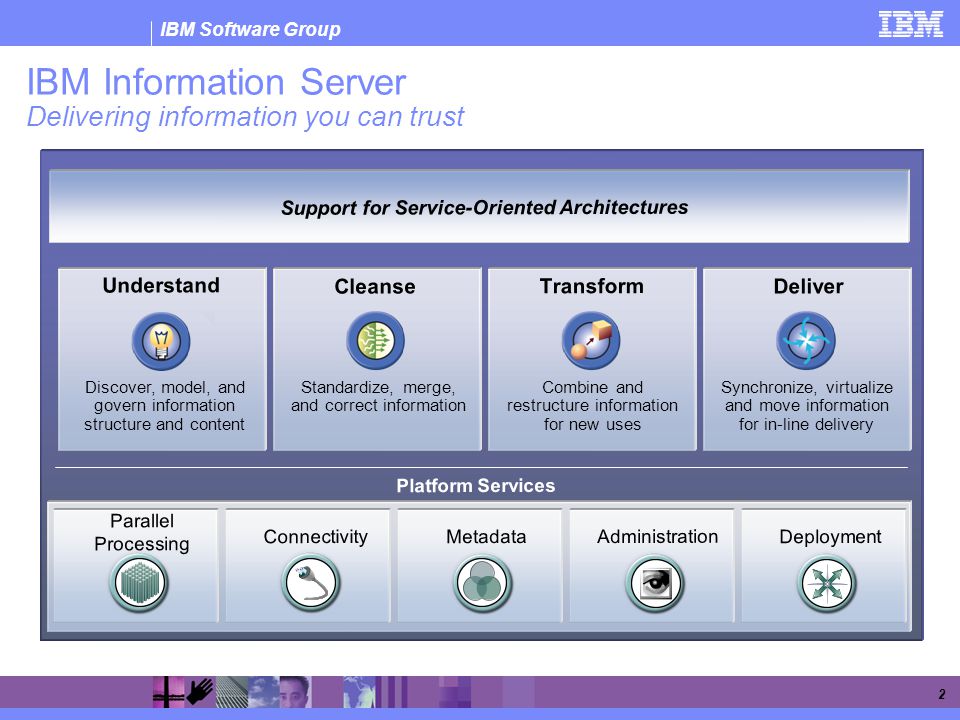Click the Cleanse green filter icon

click(375, 340)
